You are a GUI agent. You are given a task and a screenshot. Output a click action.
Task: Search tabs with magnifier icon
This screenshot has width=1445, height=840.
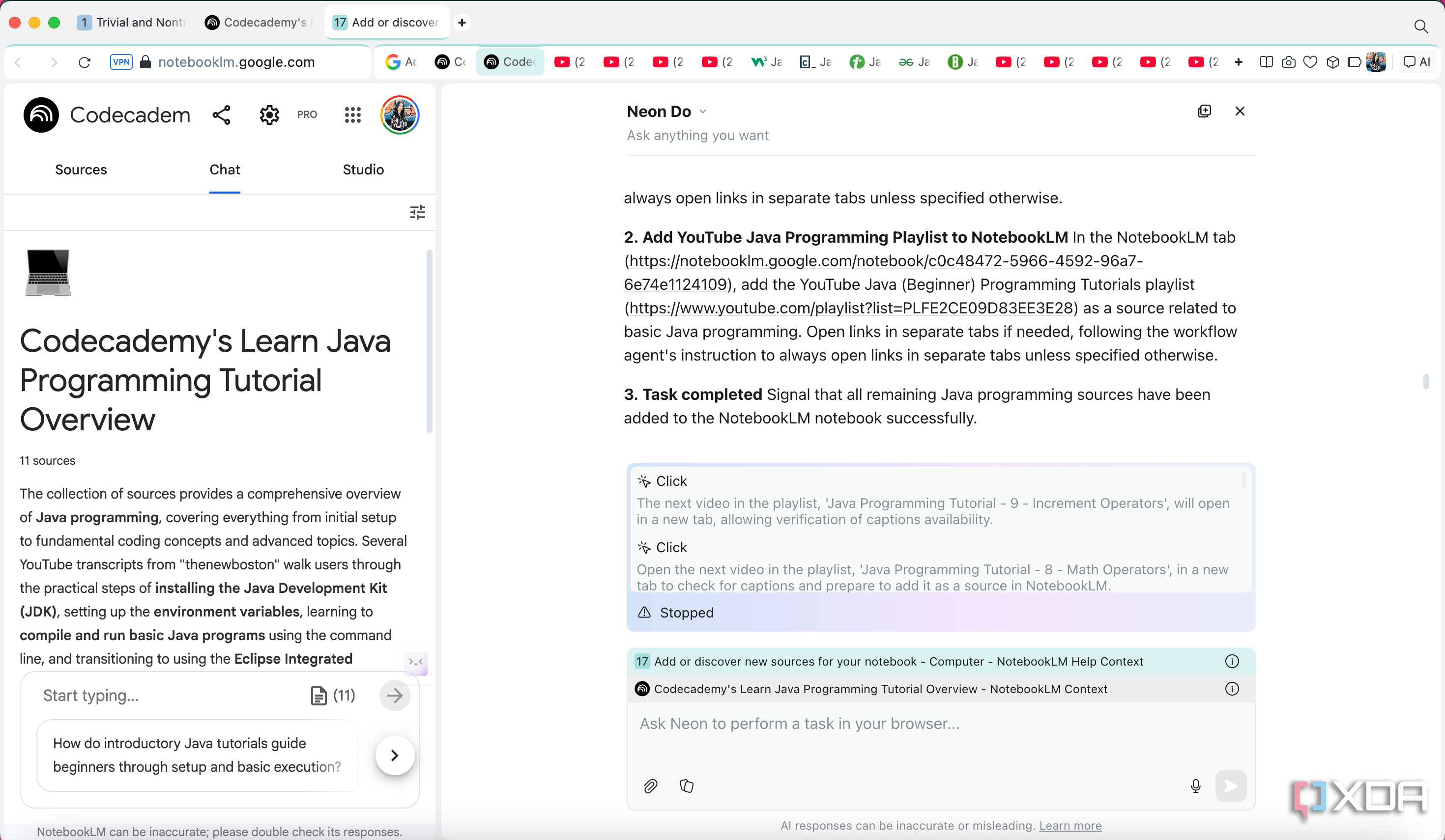click(x=1420, y=27)
